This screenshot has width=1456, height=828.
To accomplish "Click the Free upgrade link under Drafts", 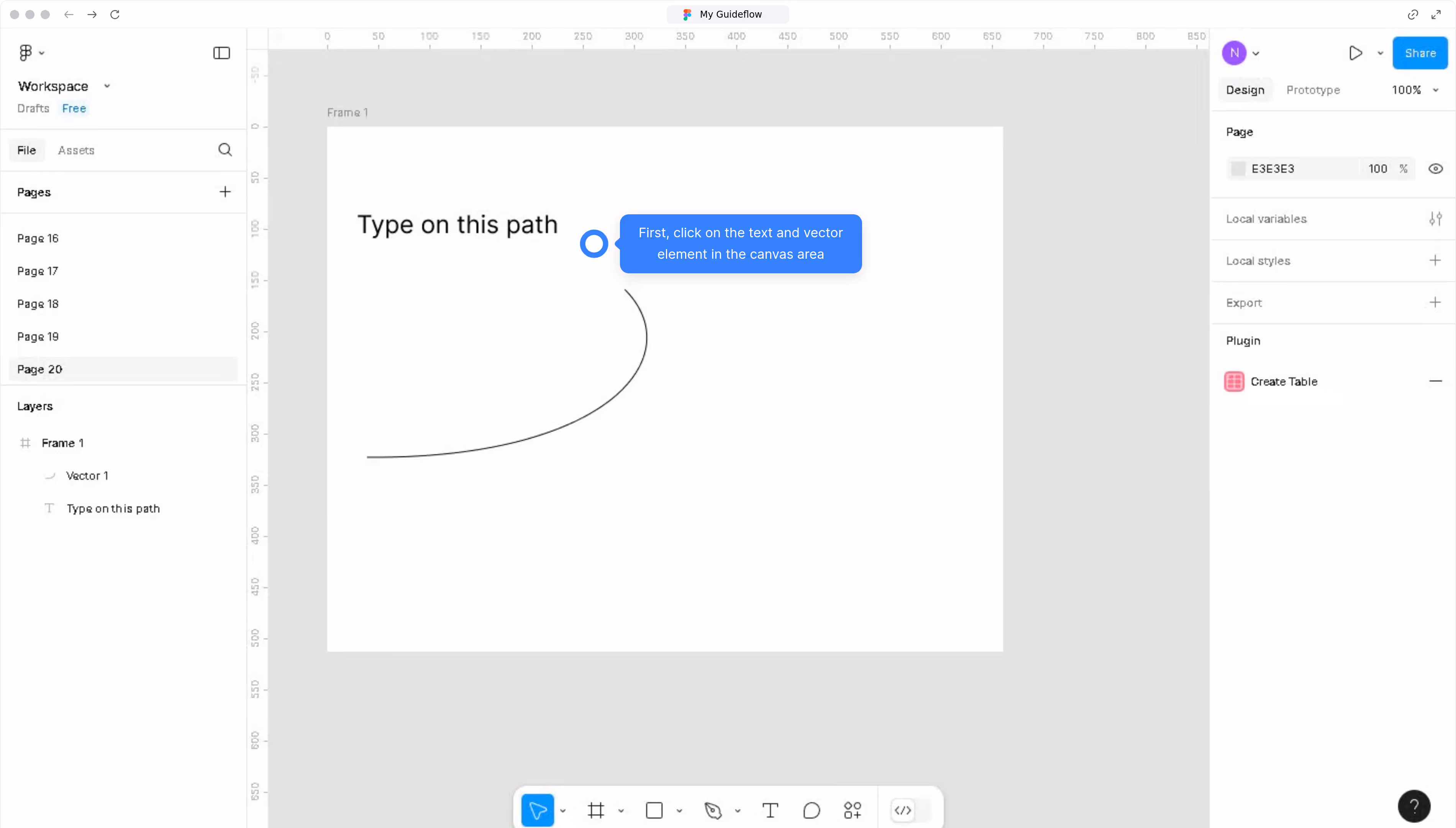I will pos(74,108).
